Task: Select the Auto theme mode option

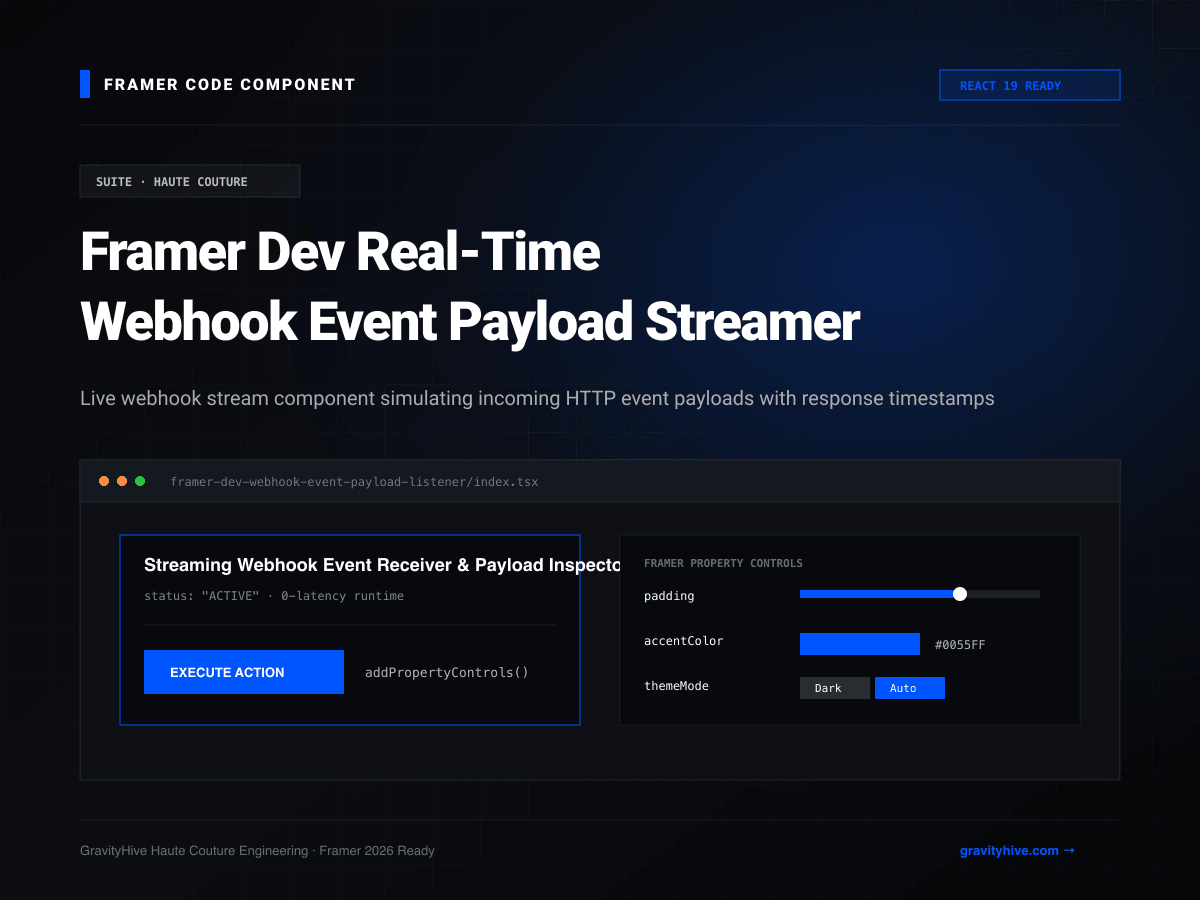Action: [x=910, y=688]
